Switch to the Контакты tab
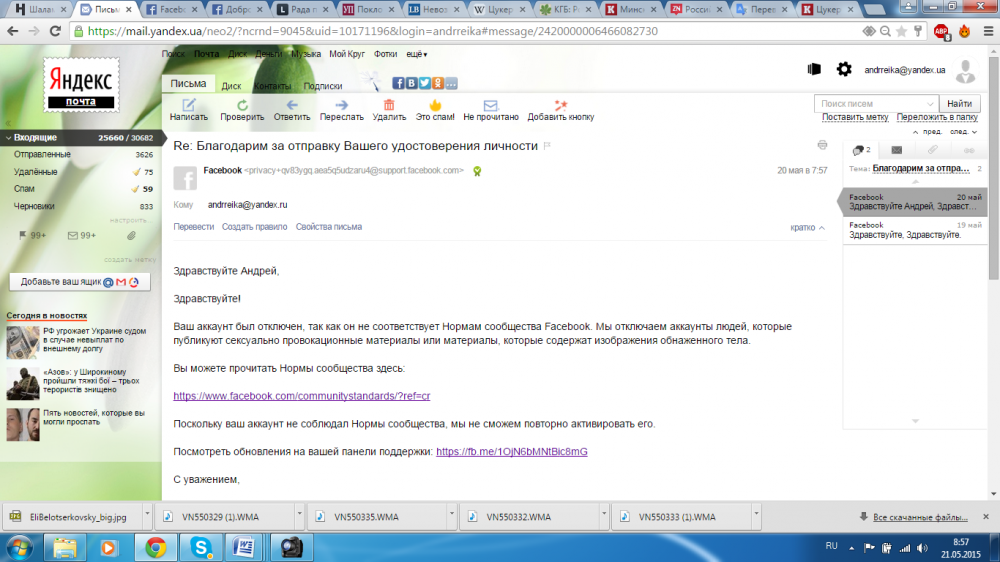 tap(271, 86)
